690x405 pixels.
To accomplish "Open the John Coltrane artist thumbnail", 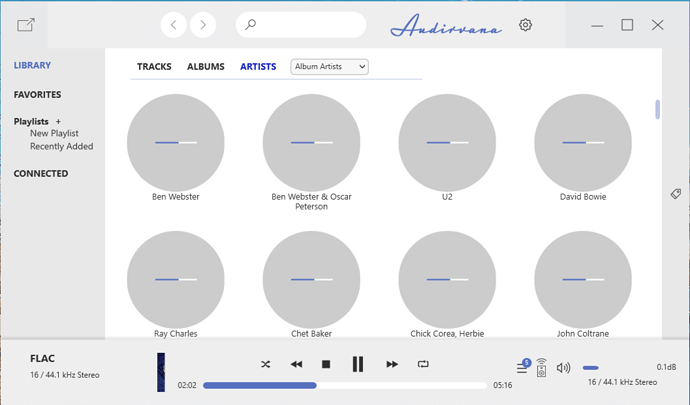I will click(583, 280).
